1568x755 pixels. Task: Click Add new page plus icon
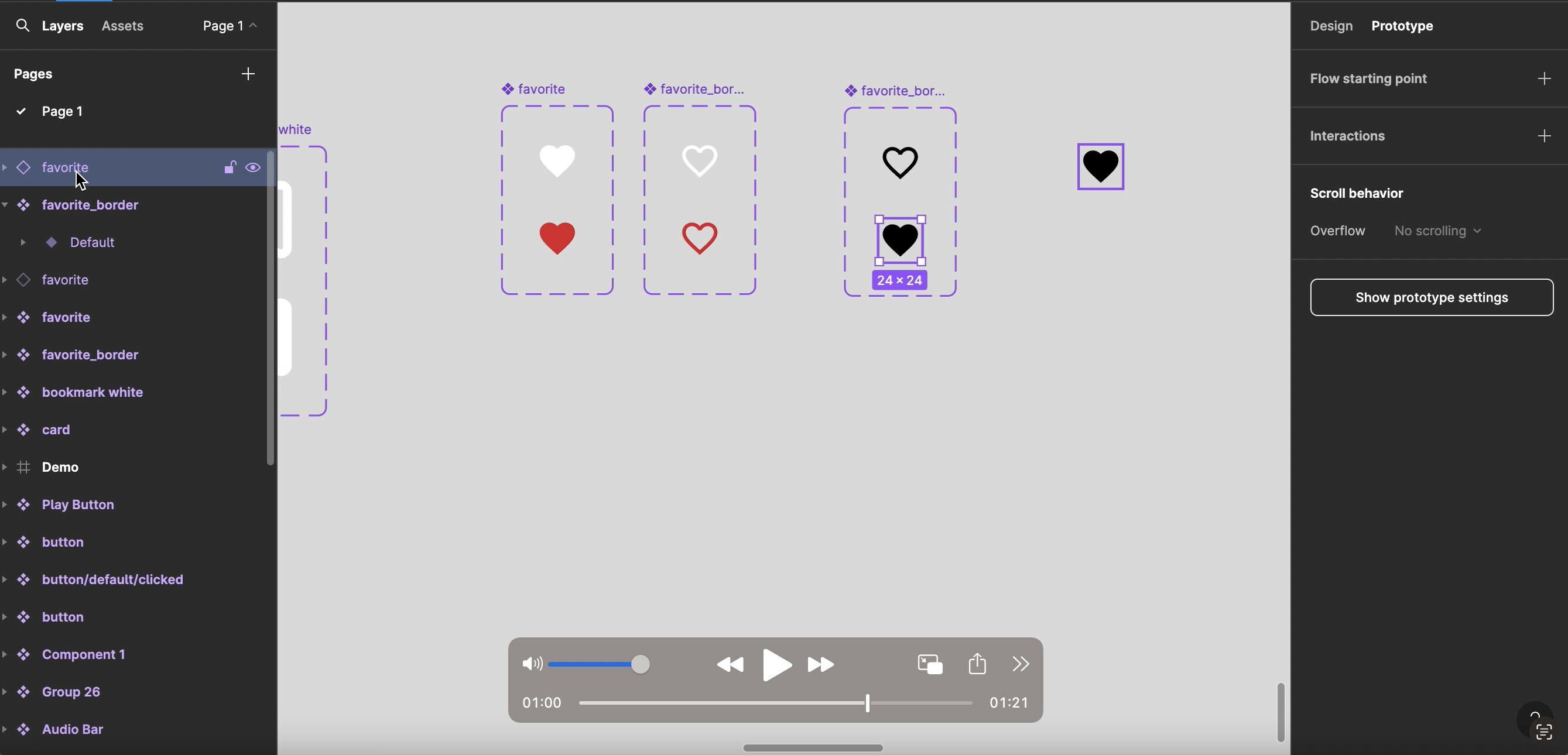click(x=247, y=74)
